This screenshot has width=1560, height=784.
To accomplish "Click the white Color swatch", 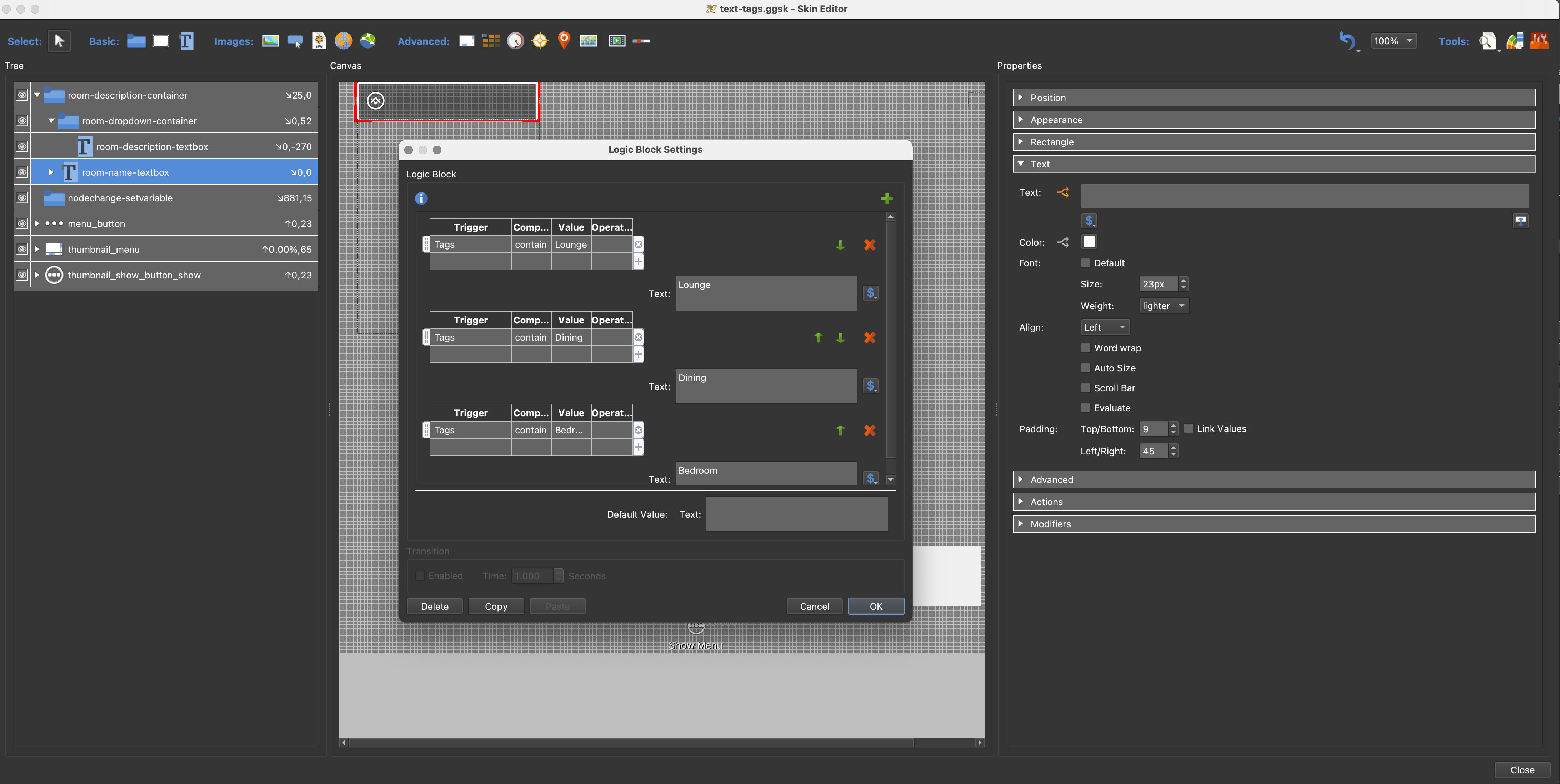I will coord(1089,242).
